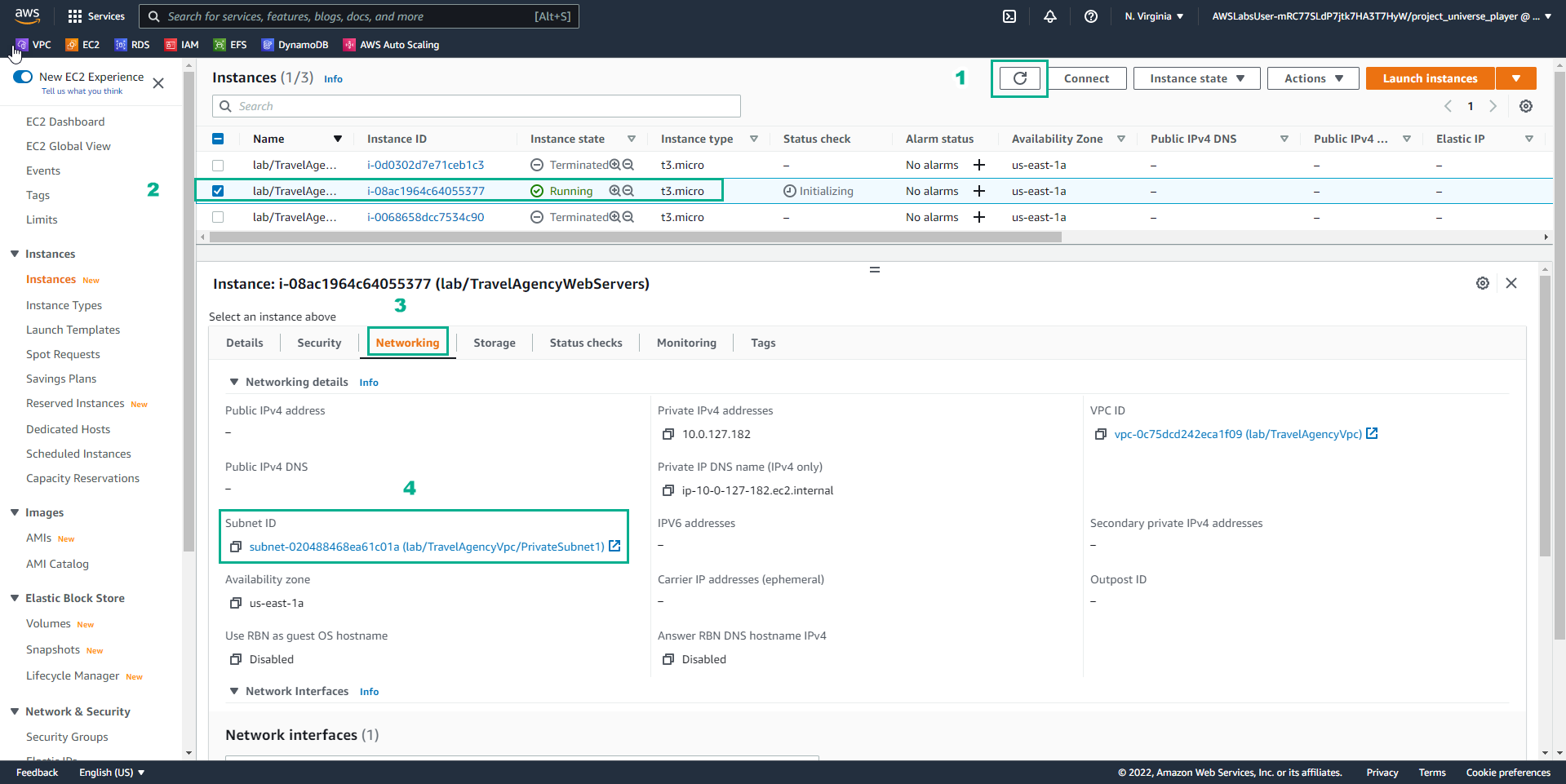Click the refresh instances button
The image size is (1566, 784).
(x=1020, y=78)
